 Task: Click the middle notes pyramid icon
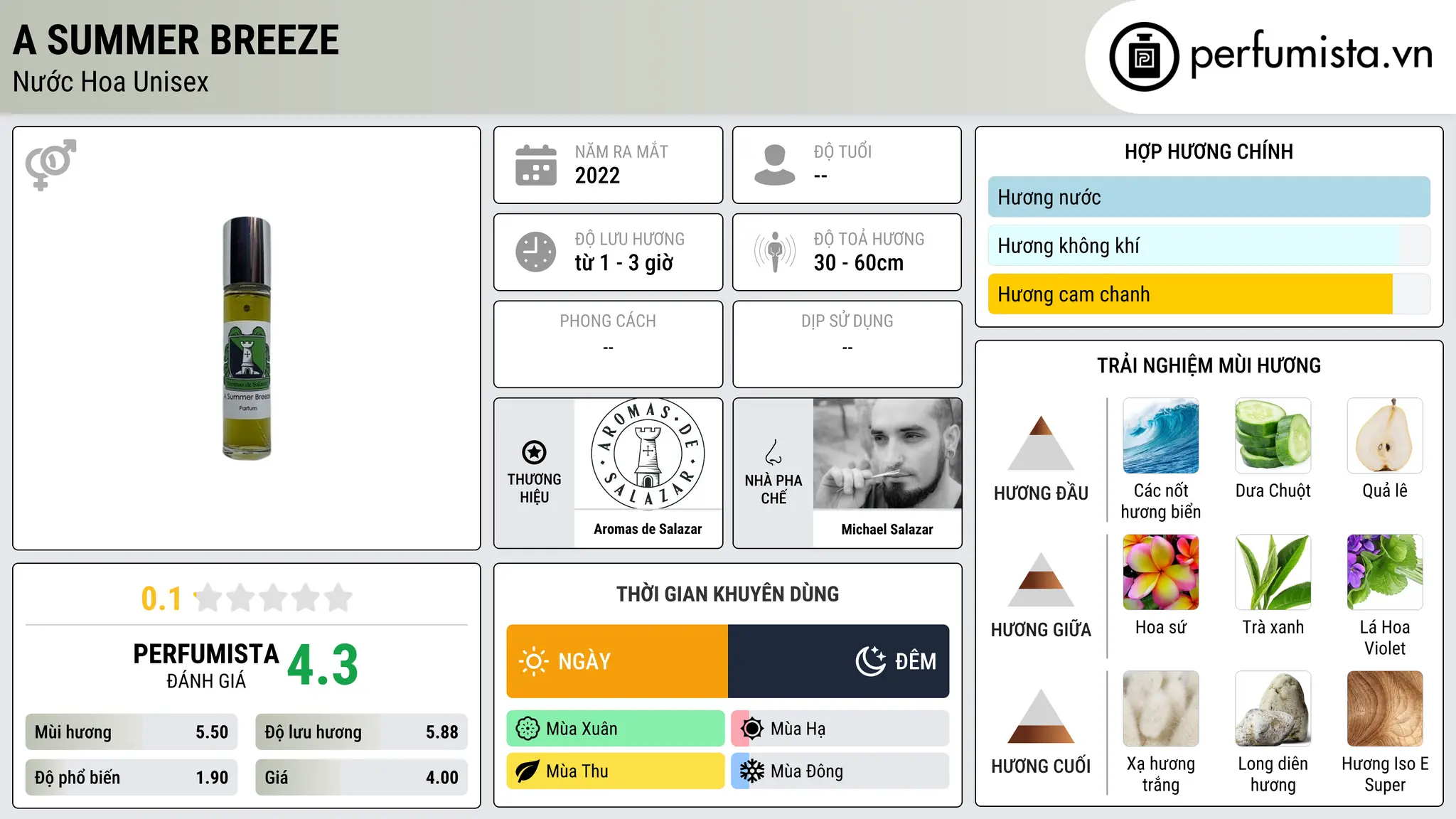click(1041, 579)
